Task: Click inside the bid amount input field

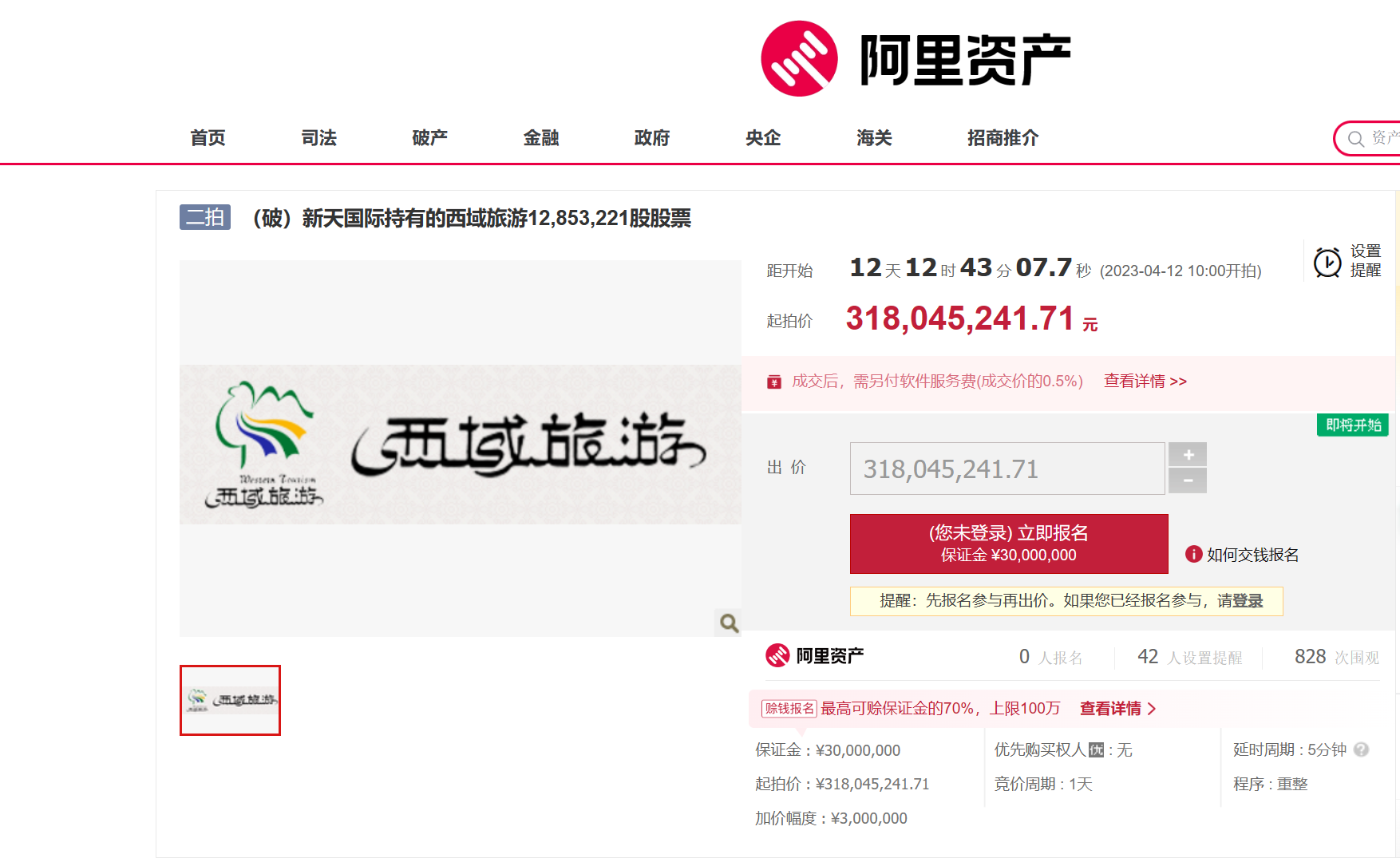Action: coord(1007,469)
